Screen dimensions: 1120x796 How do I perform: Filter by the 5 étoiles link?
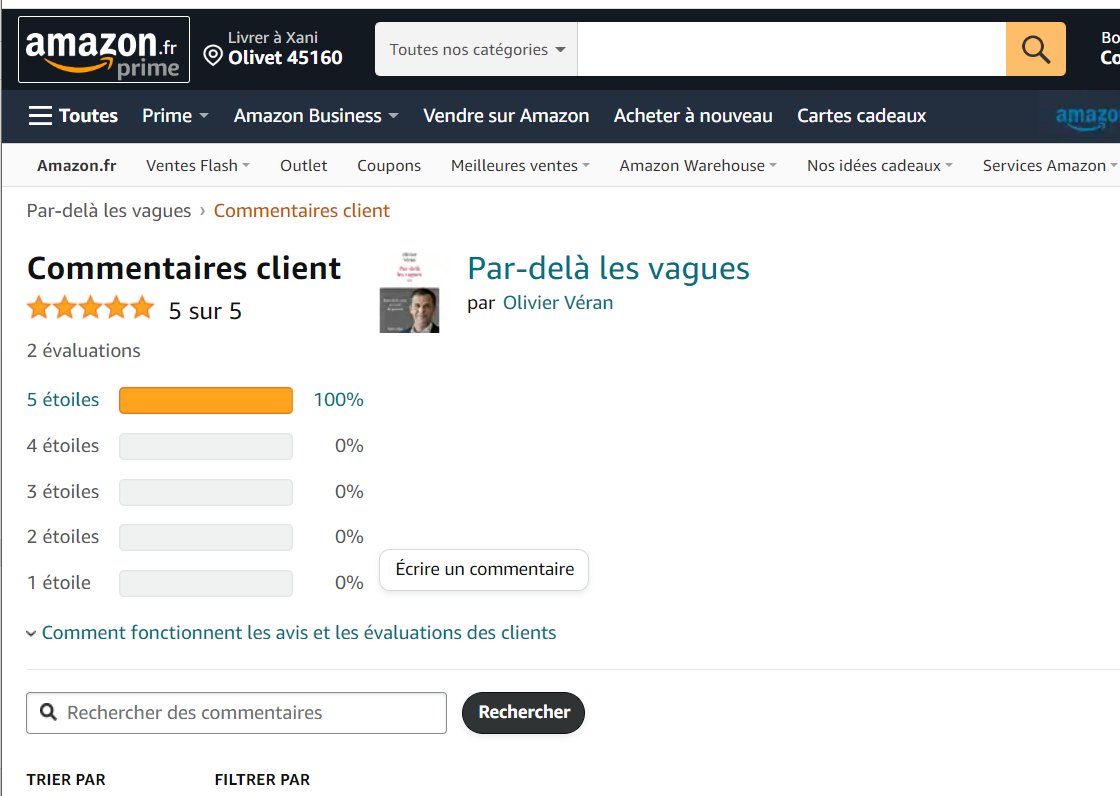point(63,399)
